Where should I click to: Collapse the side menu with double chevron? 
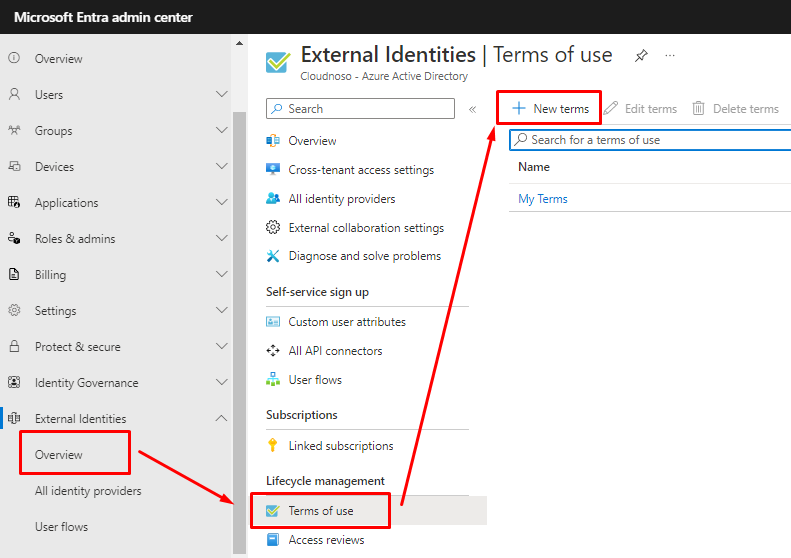click(472, 109)
